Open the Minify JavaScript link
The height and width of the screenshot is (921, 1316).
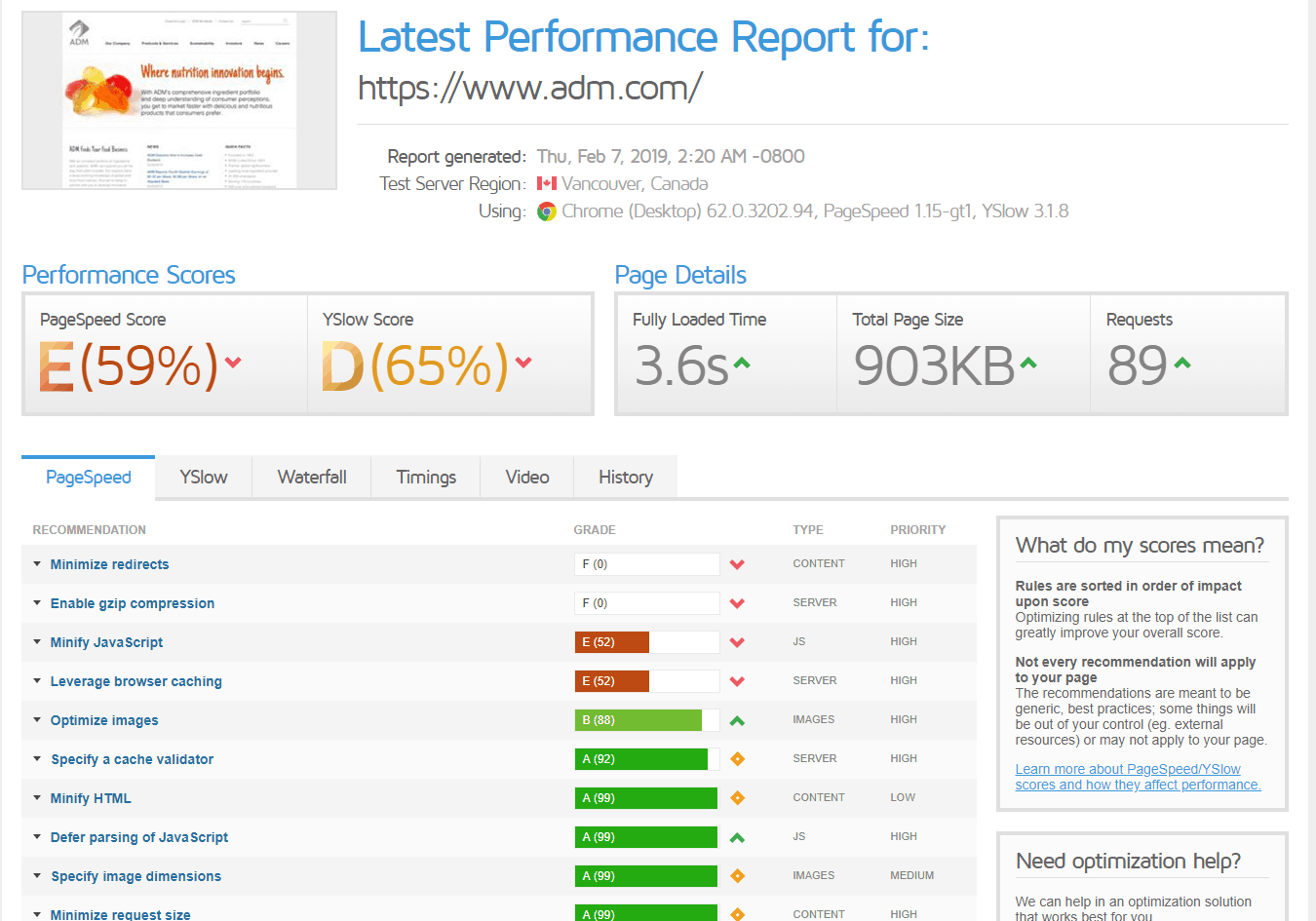pyautogui.click(x=106, y=642)
